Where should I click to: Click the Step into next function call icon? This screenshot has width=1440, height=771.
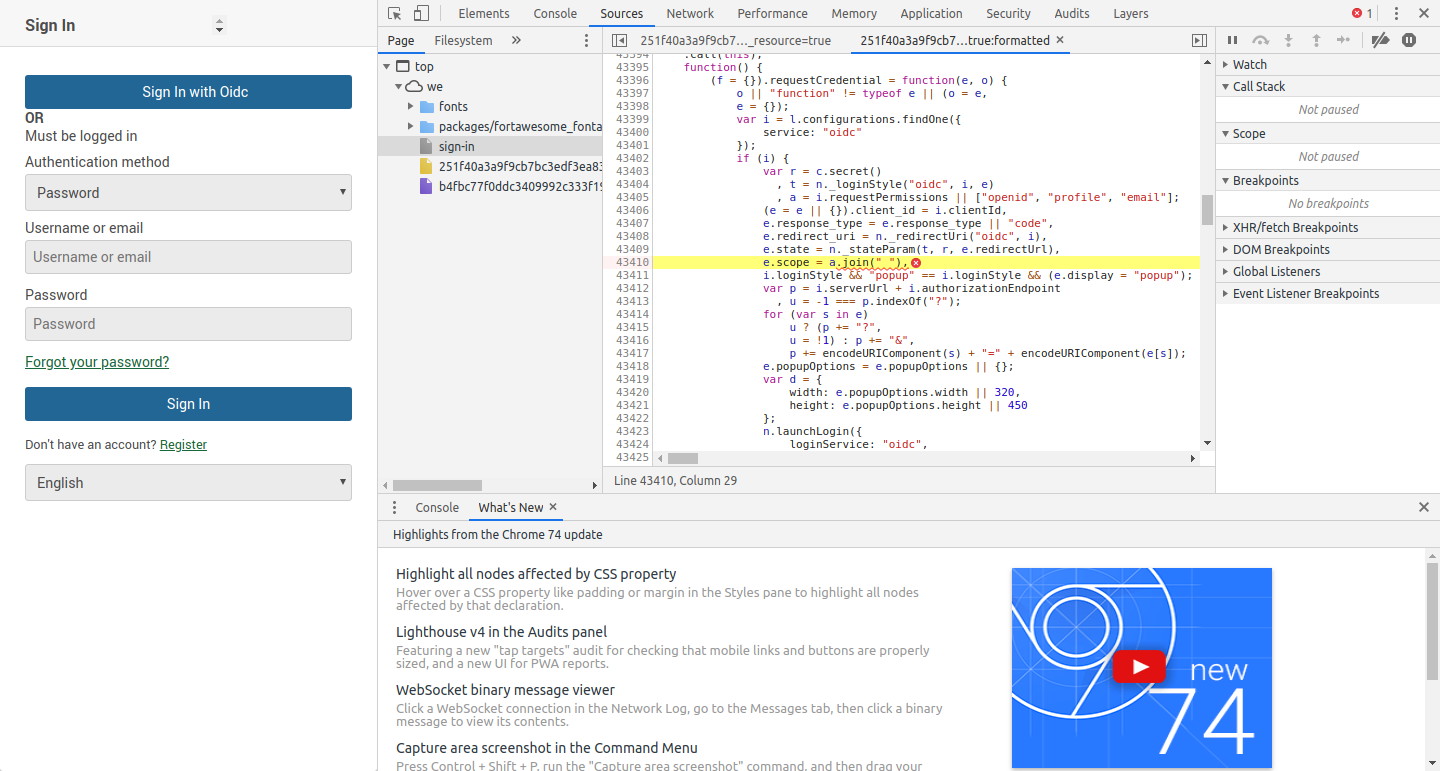pyautogui.click(x=1287, y=40)
